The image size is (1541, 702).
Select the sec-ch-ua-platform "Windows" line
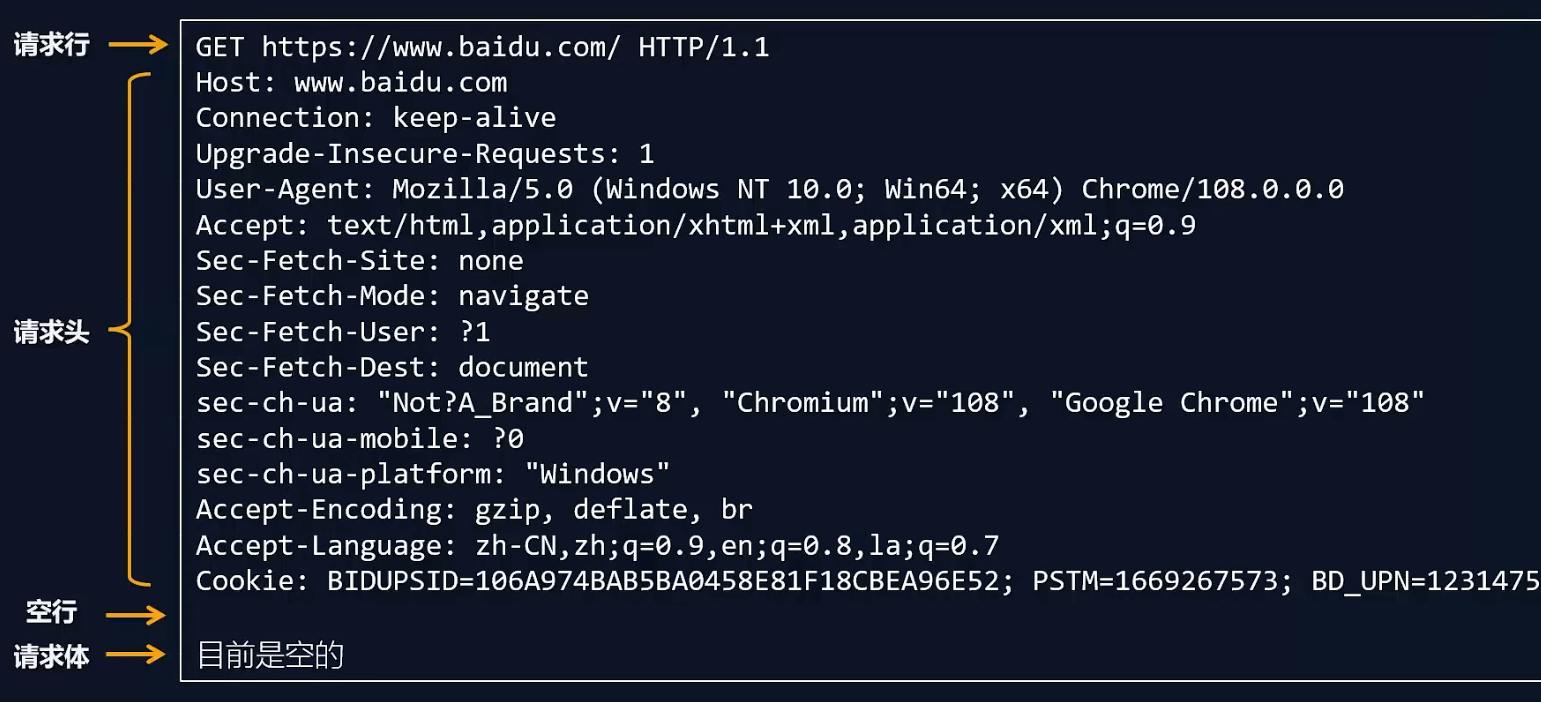[x=432, y=474]
